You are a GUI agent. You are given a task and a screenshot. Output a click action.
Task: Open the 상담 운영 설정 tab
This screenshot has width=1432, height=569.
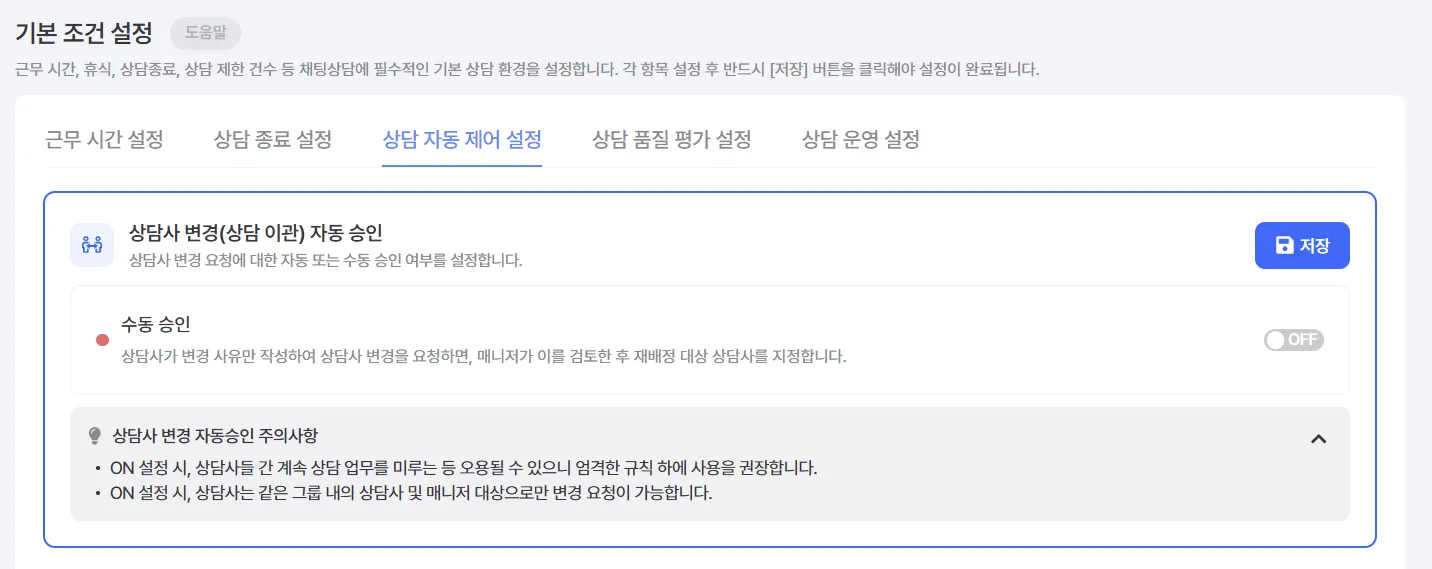pyautogui.click(x=861, y=139)
